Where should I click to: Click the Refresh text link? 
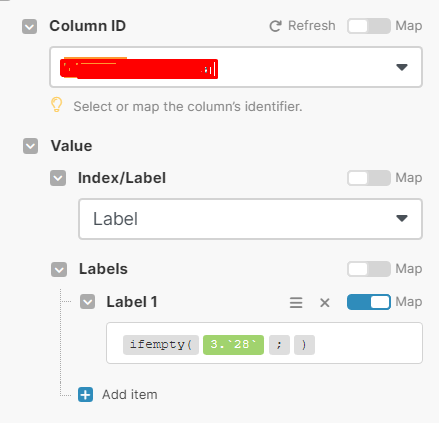(312, 26)
